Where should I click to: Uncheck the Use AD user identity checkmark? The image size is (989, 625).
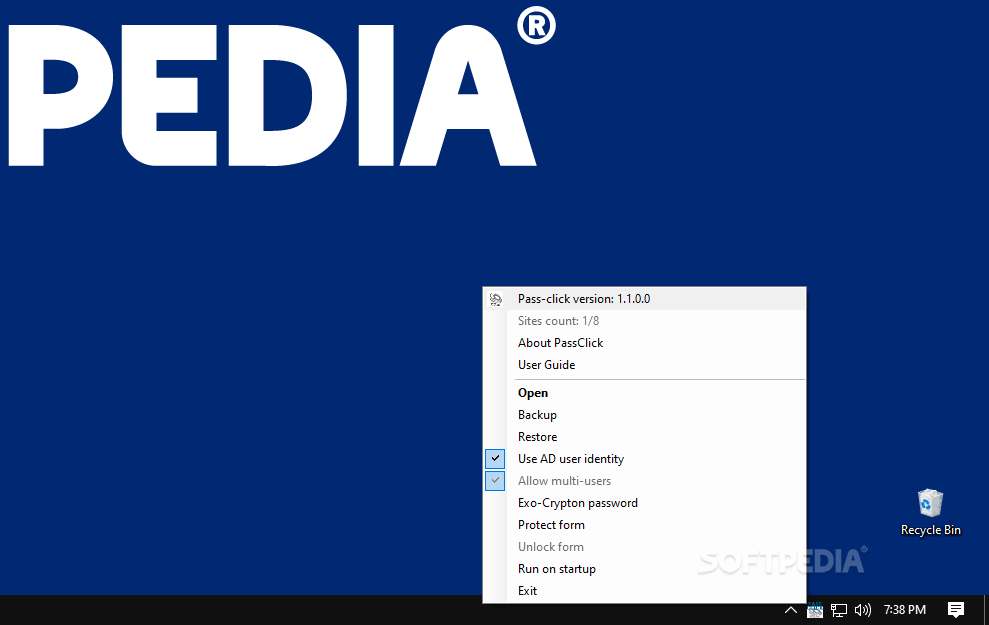(495, 459)
